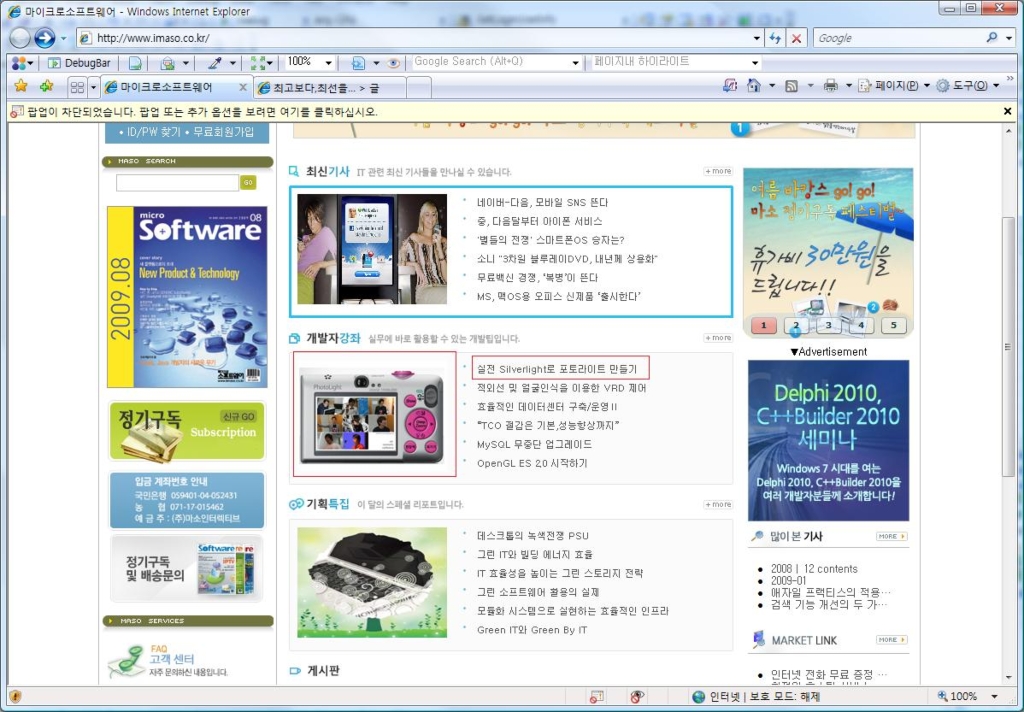Open the Print options dropdown arrow
Screen dimensions: 1024x712
[x=848, y=86]
